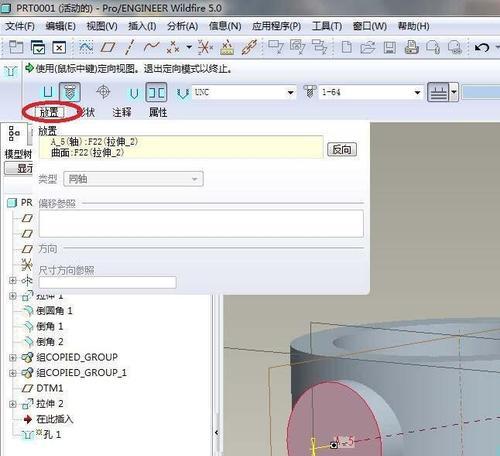Click the first annotation filter toolbar icon

pos(275,47)
